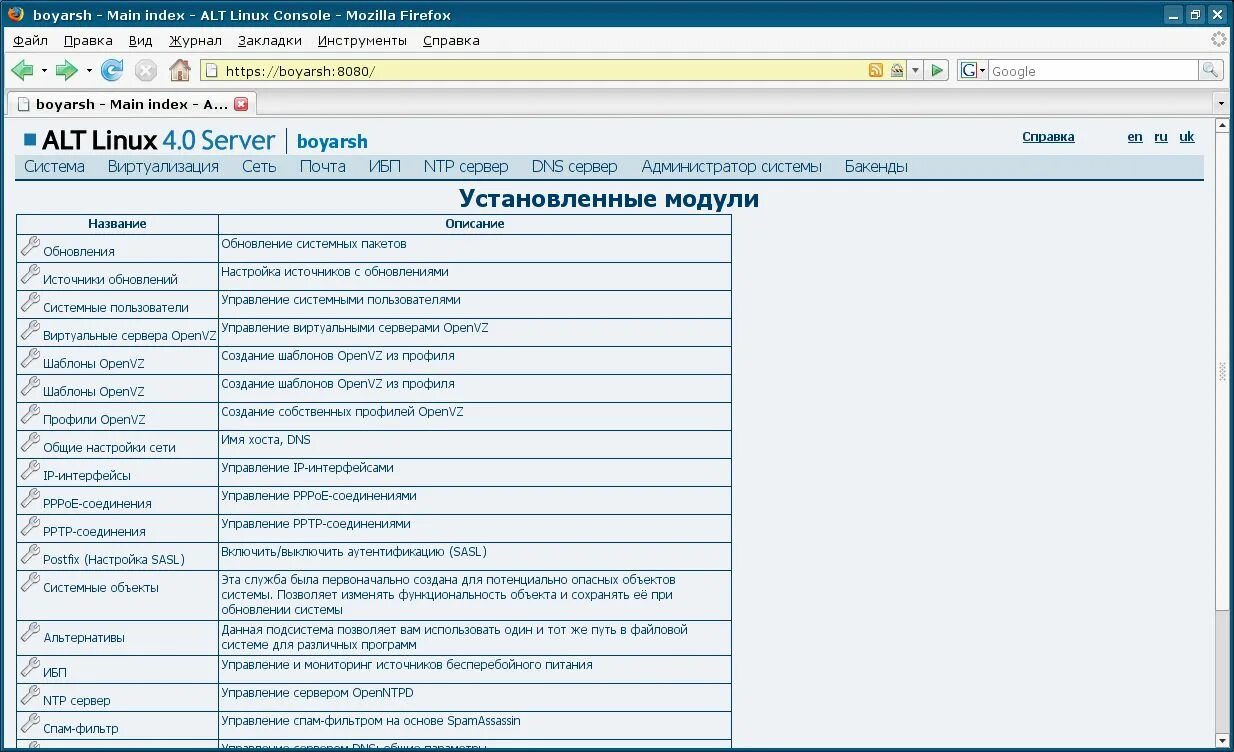Open the Виртуализация navigation section

point(163,167)
